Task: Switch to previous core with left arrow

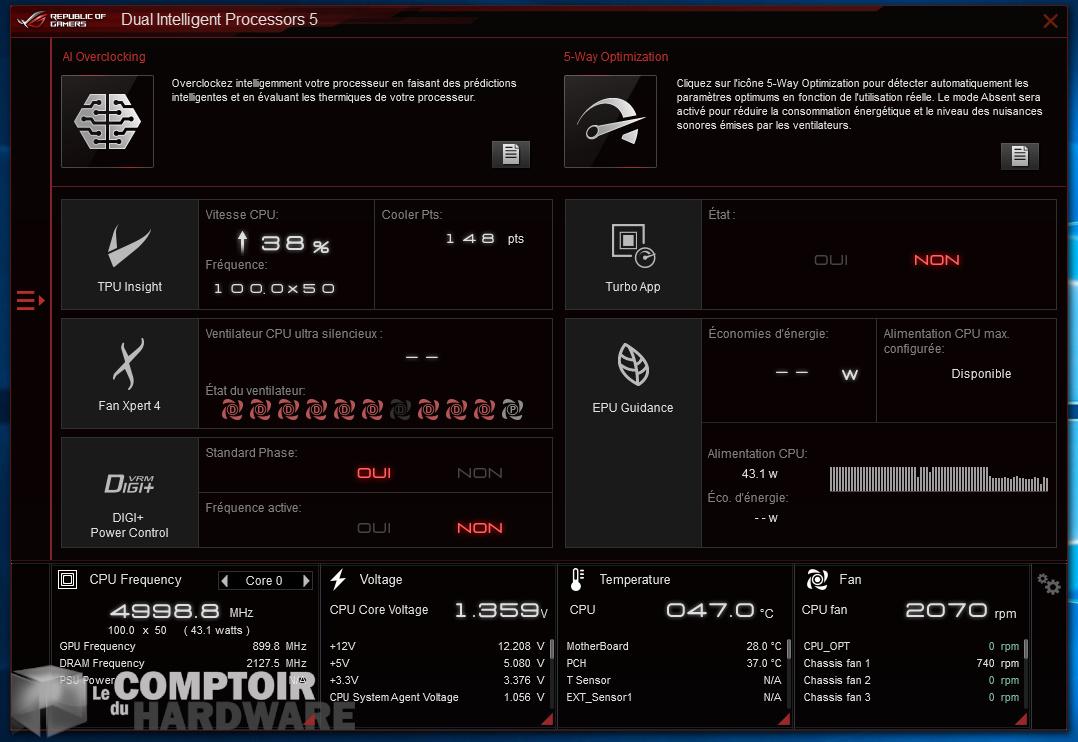Action: click(x=225, y=581)
